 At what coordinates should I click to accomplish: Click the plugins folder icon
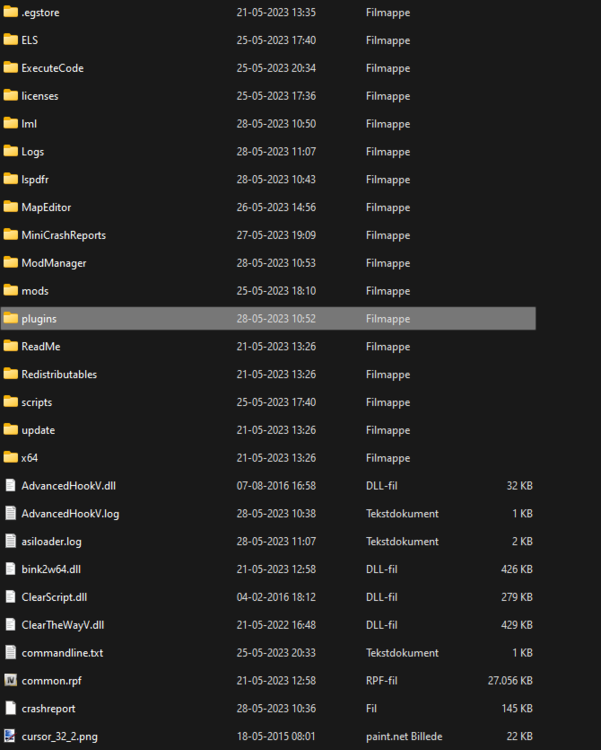pos(11,318)
